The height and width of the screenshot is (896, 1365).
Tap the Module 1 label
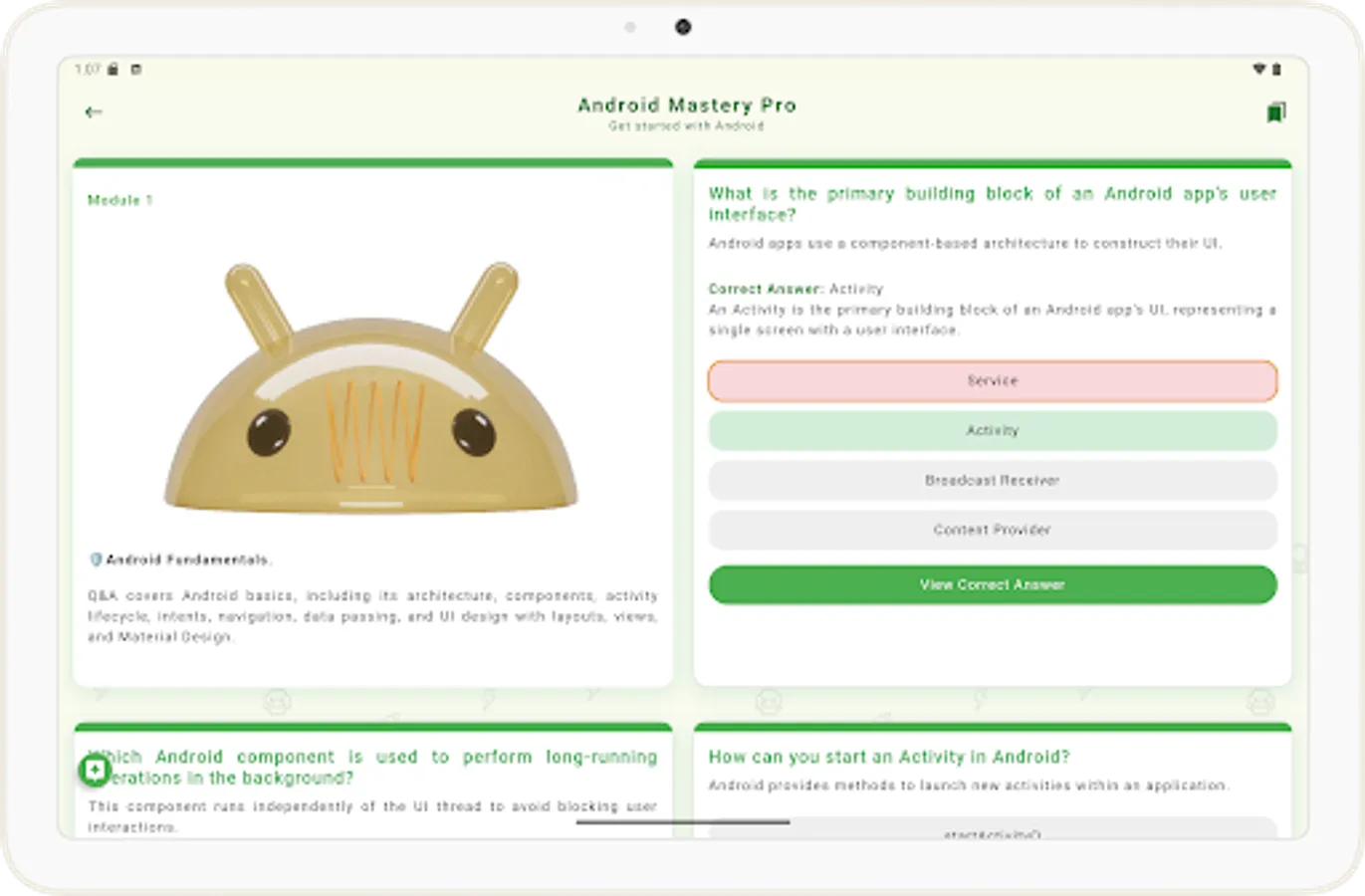pyautogui.click(x=118, y=199)
